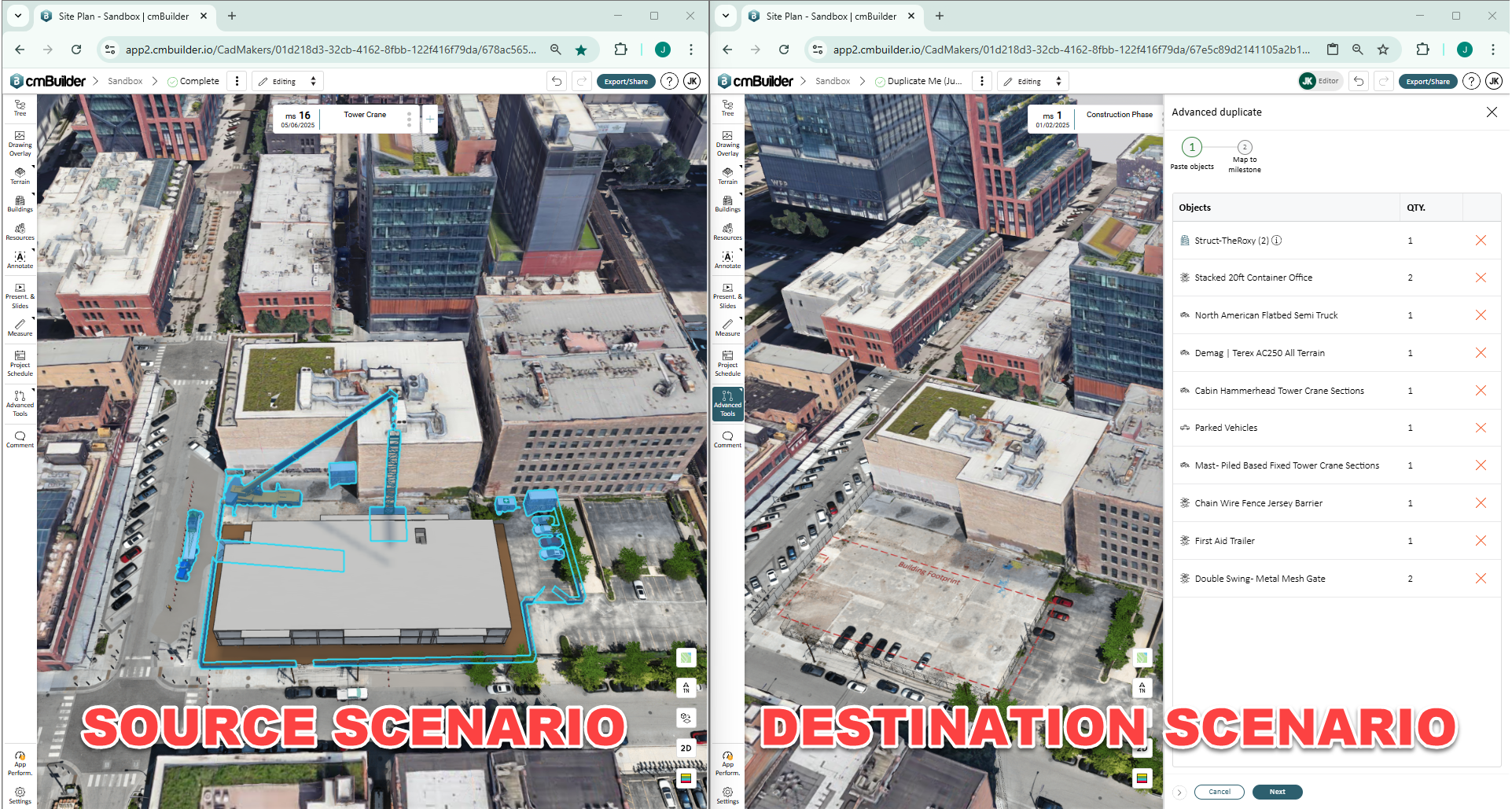Open scenario options menu next to Complete
The height and width of the screenshot is (809, 1512).
pyautogui.click(x=237, y=81)
